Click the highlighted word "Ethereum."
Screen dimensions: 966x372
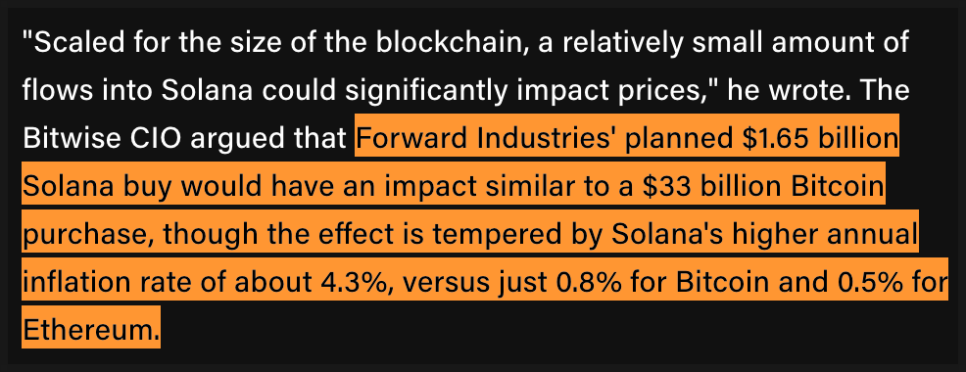pos(91,331)
